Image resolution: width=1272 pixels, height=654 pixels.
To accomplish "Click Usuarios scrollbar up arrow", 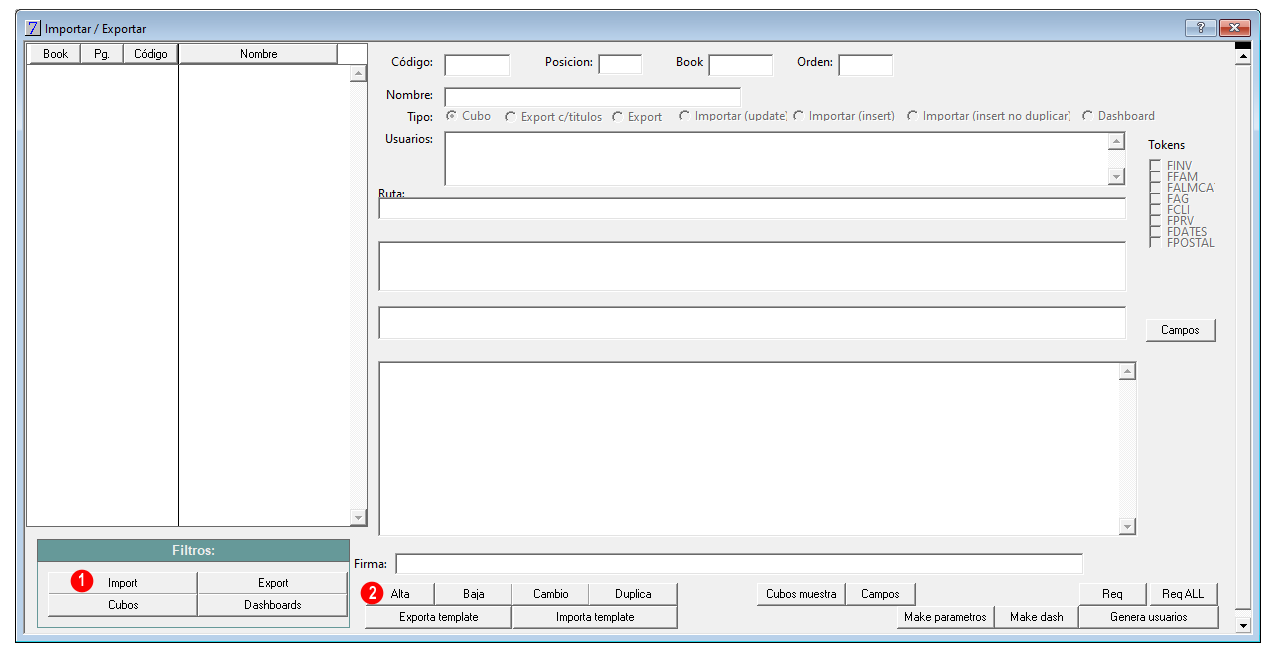I will (1117, 142).
